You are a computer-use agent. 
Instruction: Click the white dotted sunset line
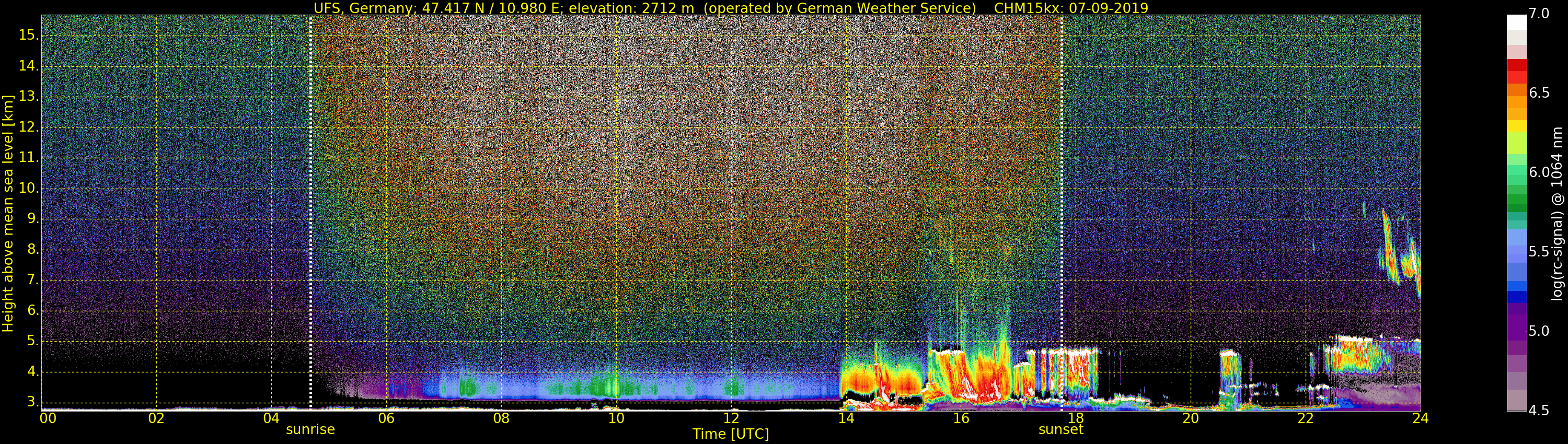pyautogui.click(x=1062, y=212)
